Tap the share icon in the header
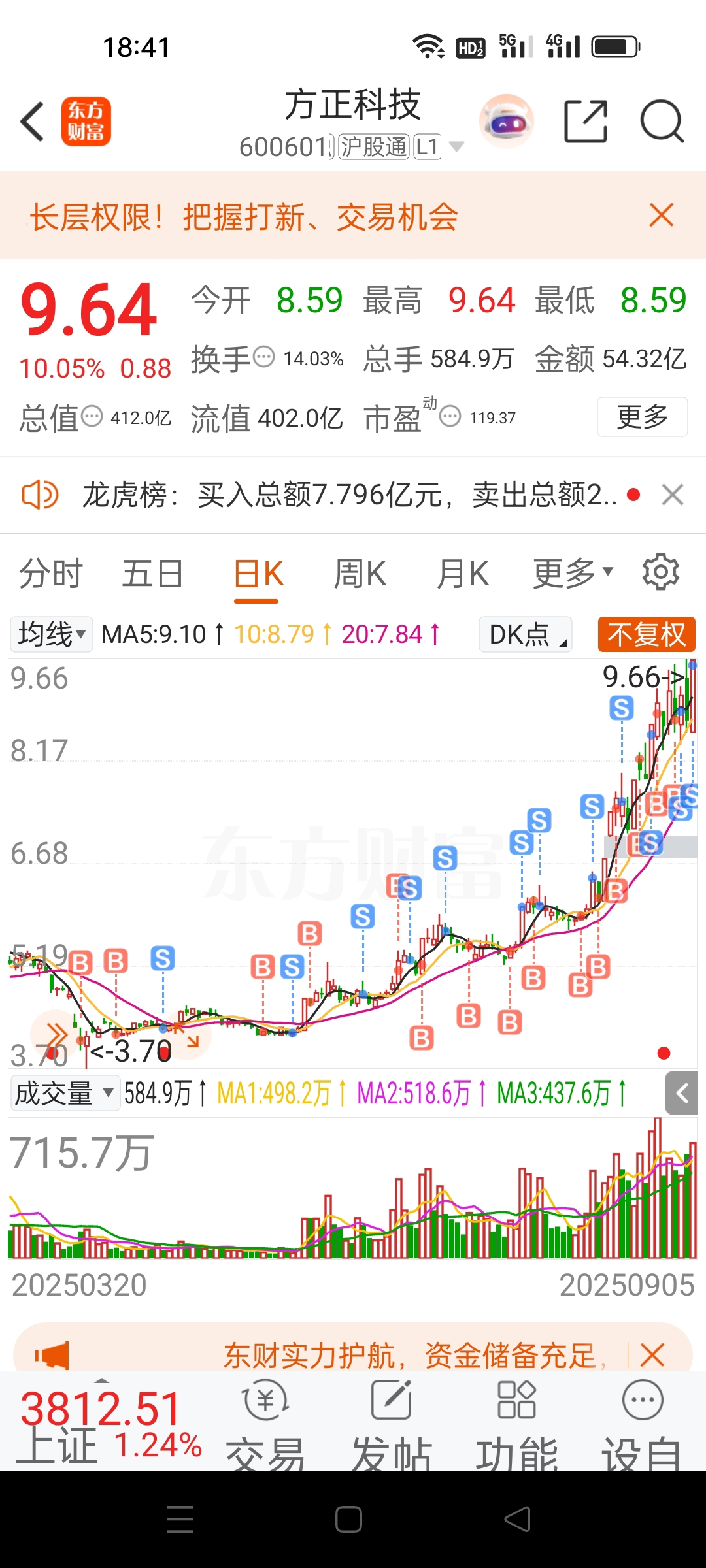 [586, 122]
